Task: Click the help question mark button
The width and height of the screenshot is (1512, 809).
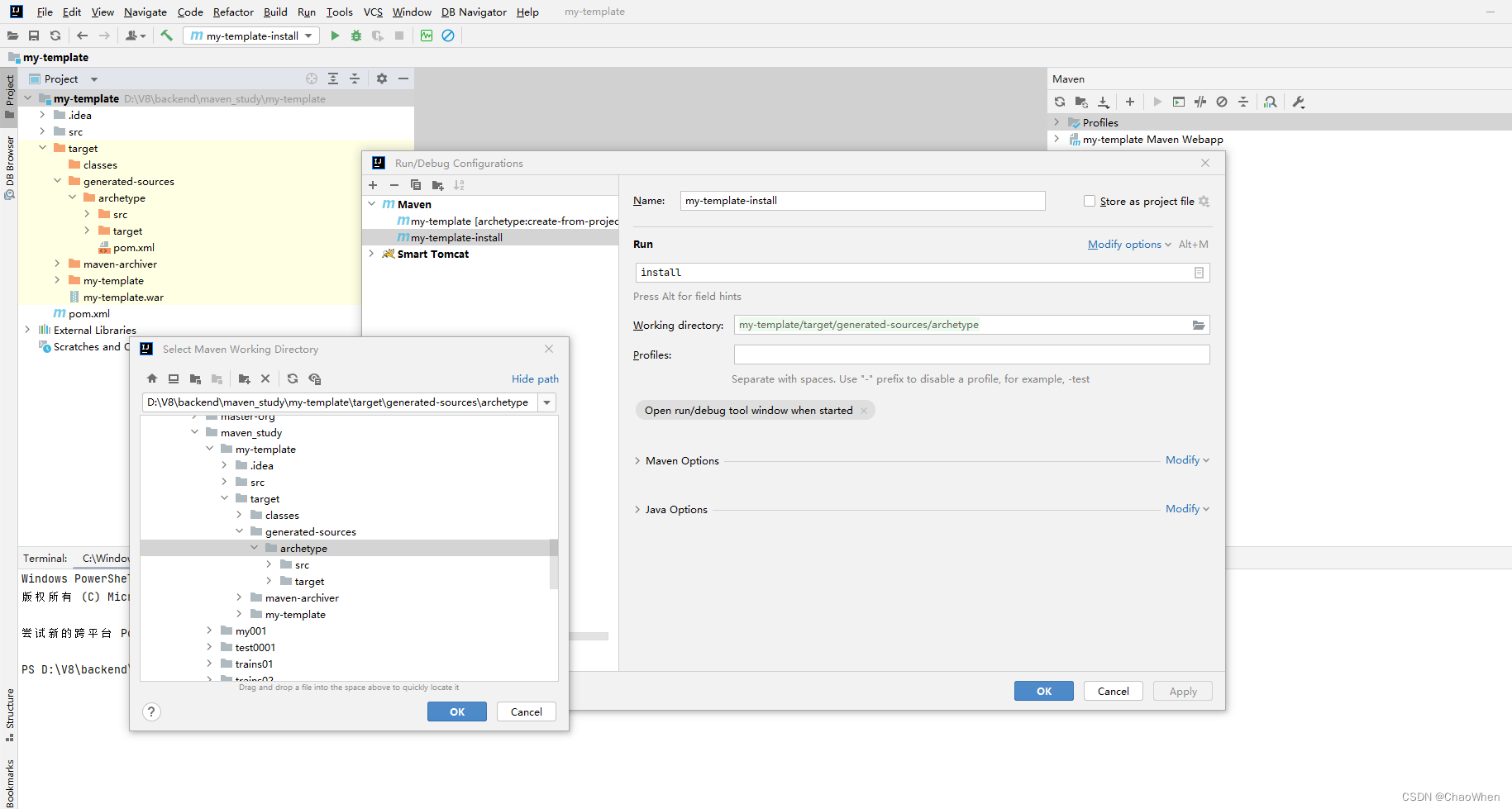Action: 151,711
